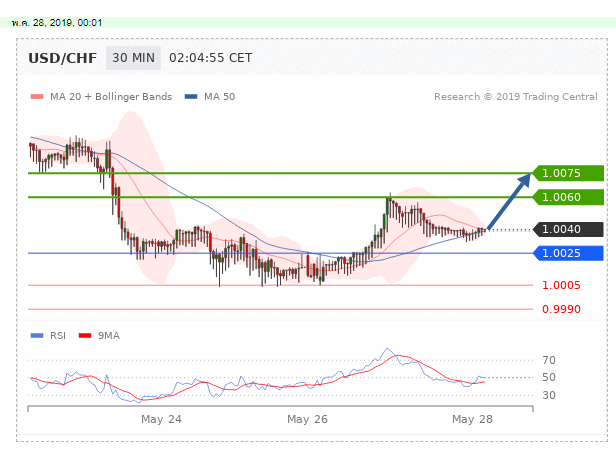The height and width of the screenshot is (455, 616).
Task: Click the 02:04:55 CET timestamp
Action: coord(211,58)
